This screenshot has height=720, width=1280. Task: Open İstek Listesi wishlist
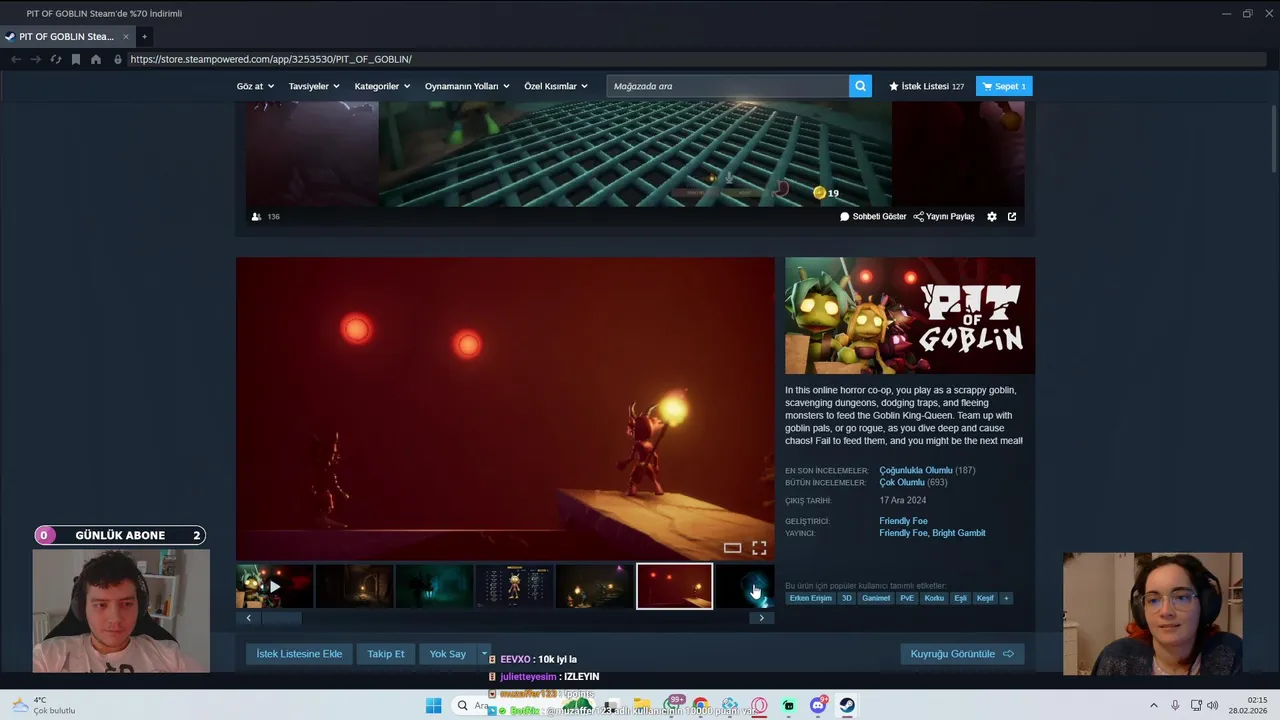click(926, 86)
